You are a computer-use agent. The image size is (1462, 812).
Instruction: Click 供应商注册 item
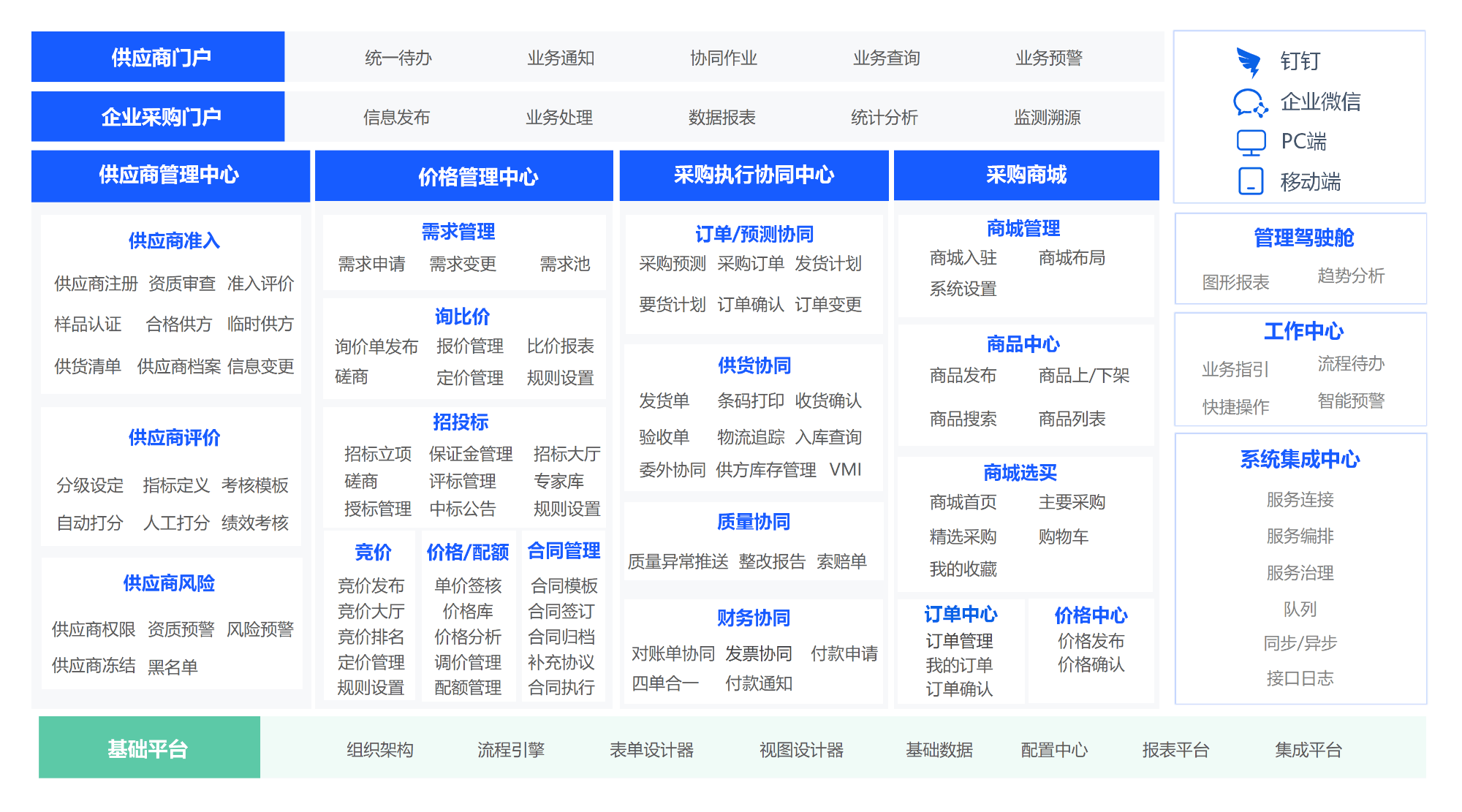96,284
